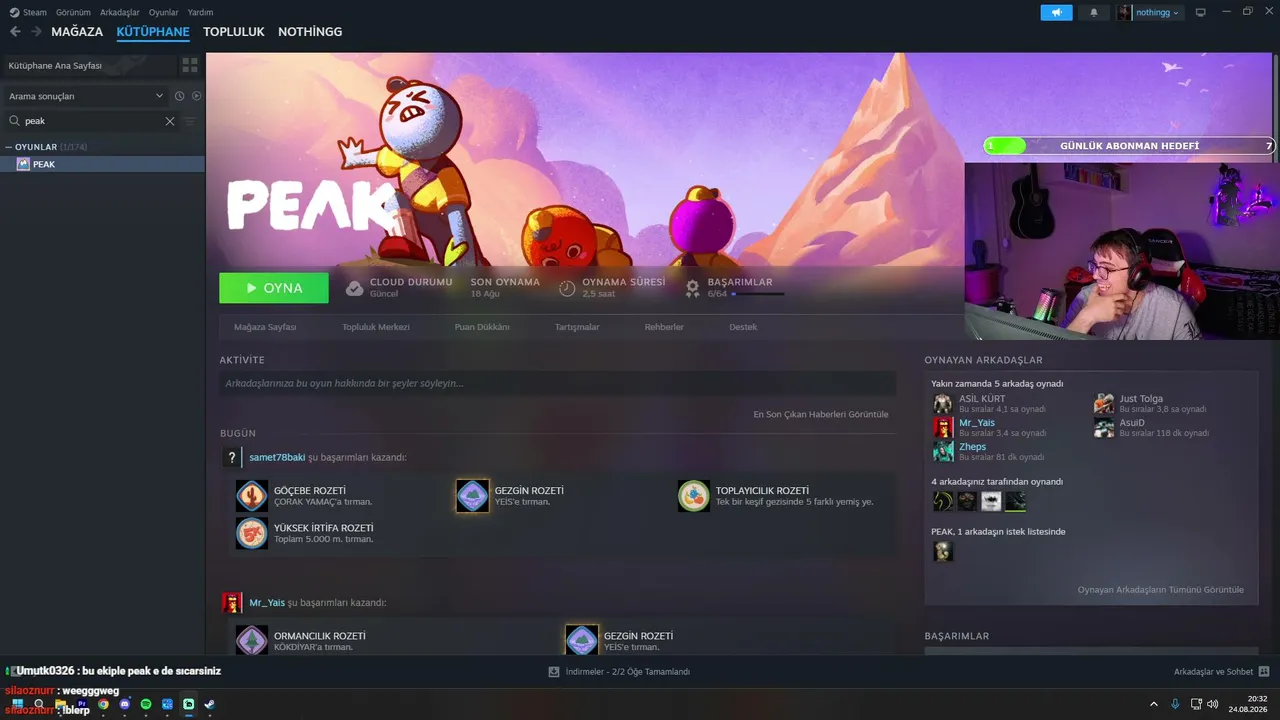
Task: Switch to Big Picture mode monitor icon
Action: (1201, 12)
